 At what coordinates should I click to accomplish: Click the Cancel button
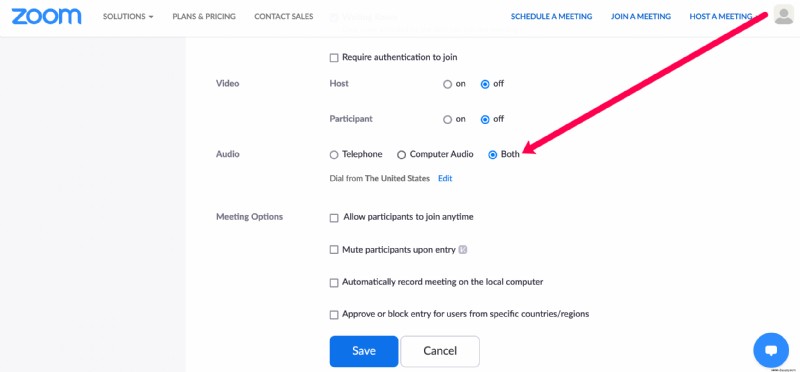click(x=440, y=351)
